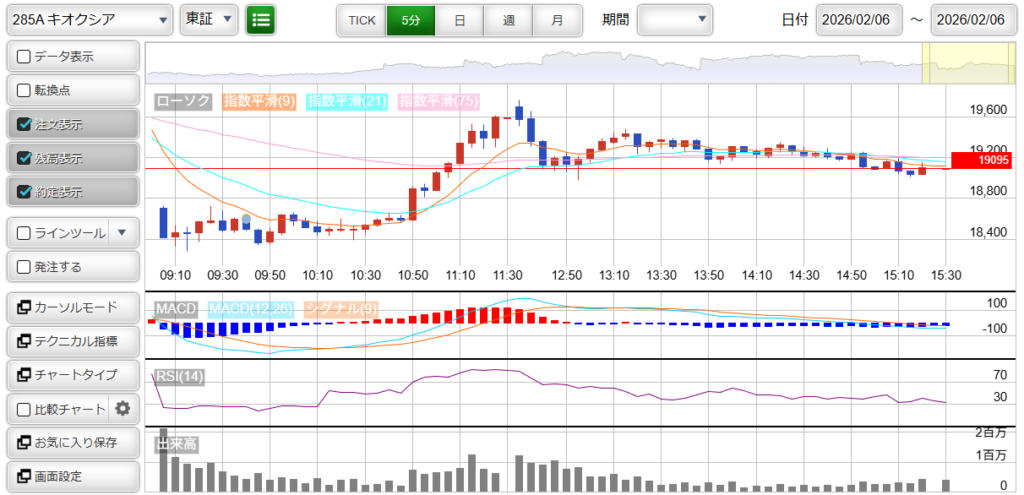This screenshot has height=495, width=1024.
Task: Select the 週 weekly interval tab
Action: click(x=508, y=20)
